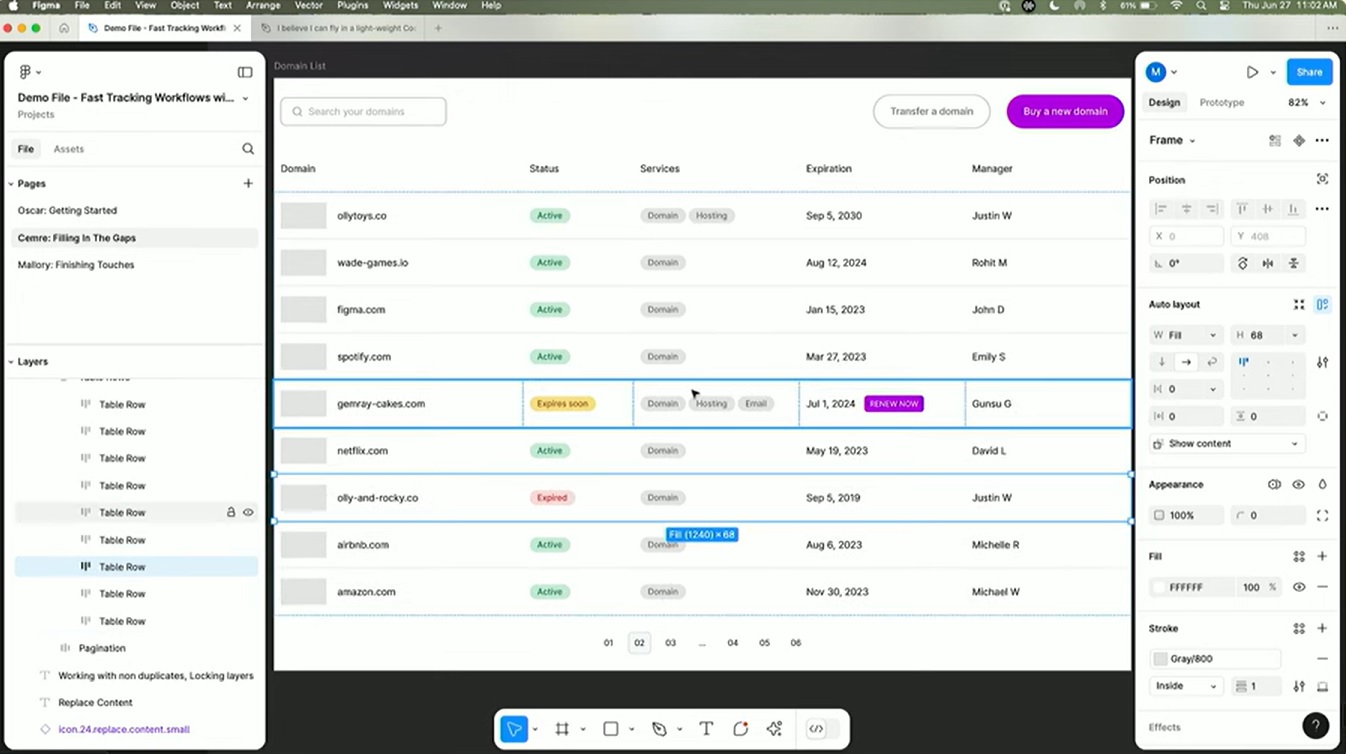1346x754 pixels.
Task: Open page Oscar: Getting Started
Action: pyautogui.click(x=67, y=211)
